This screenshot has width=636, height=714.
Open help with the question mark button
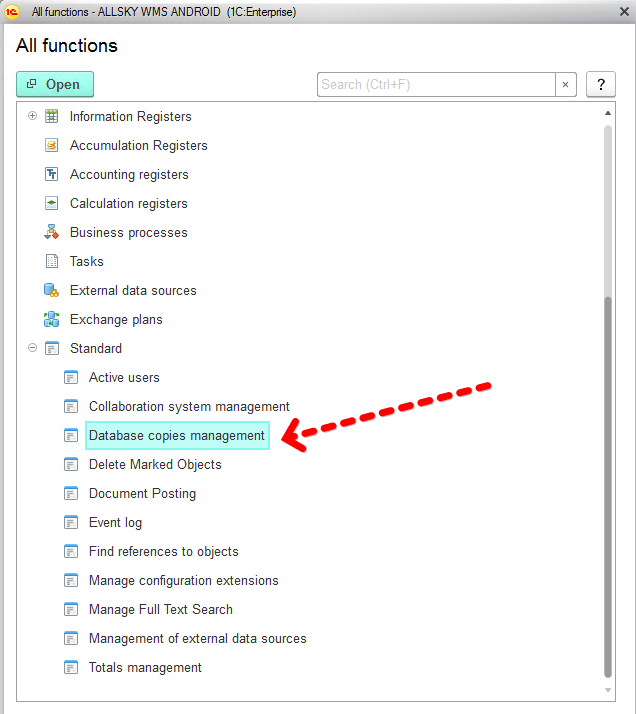pos(601,84)
